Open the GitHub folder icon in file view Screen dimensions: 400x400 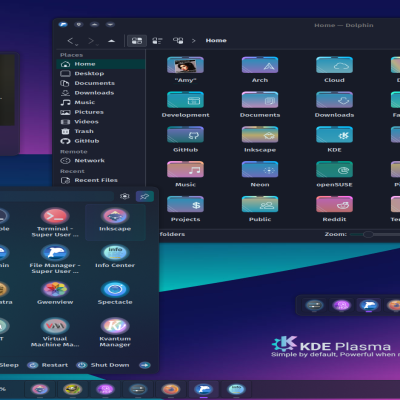[x=185, y=135]
